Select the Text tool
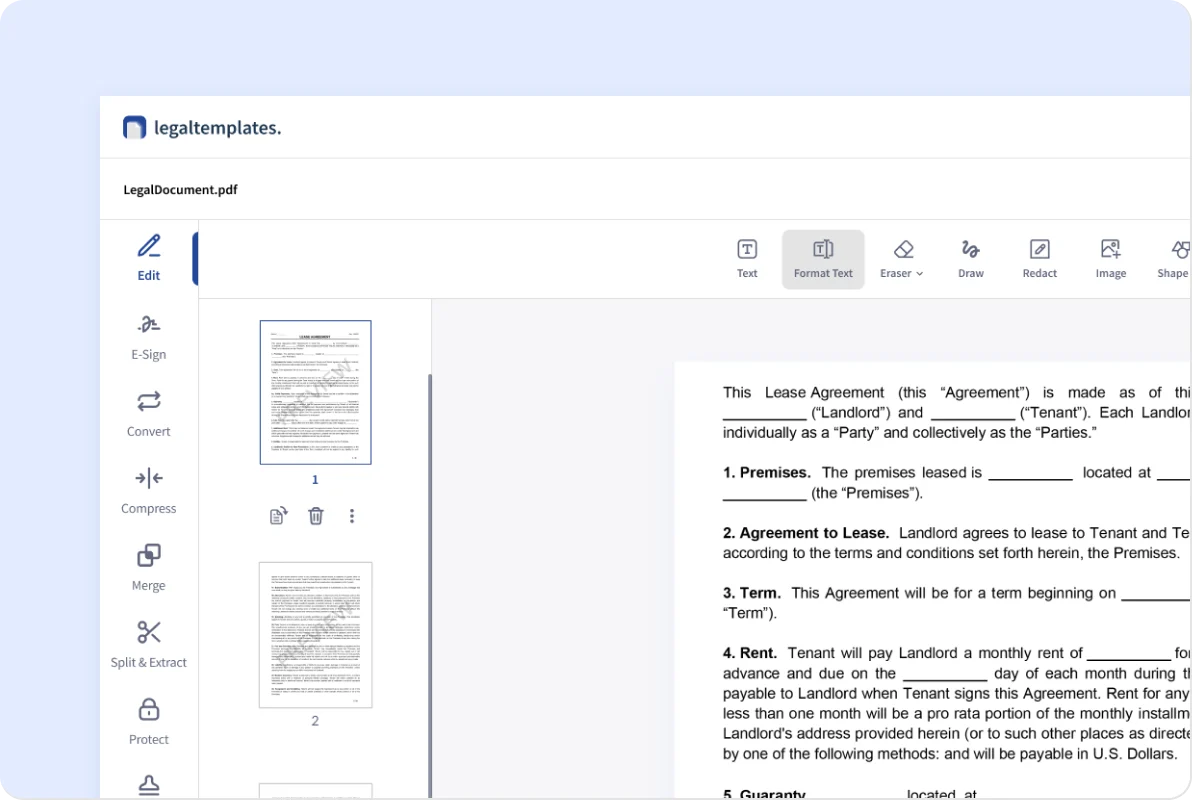This screenshot has width=1192, height=800. point(747,258)
